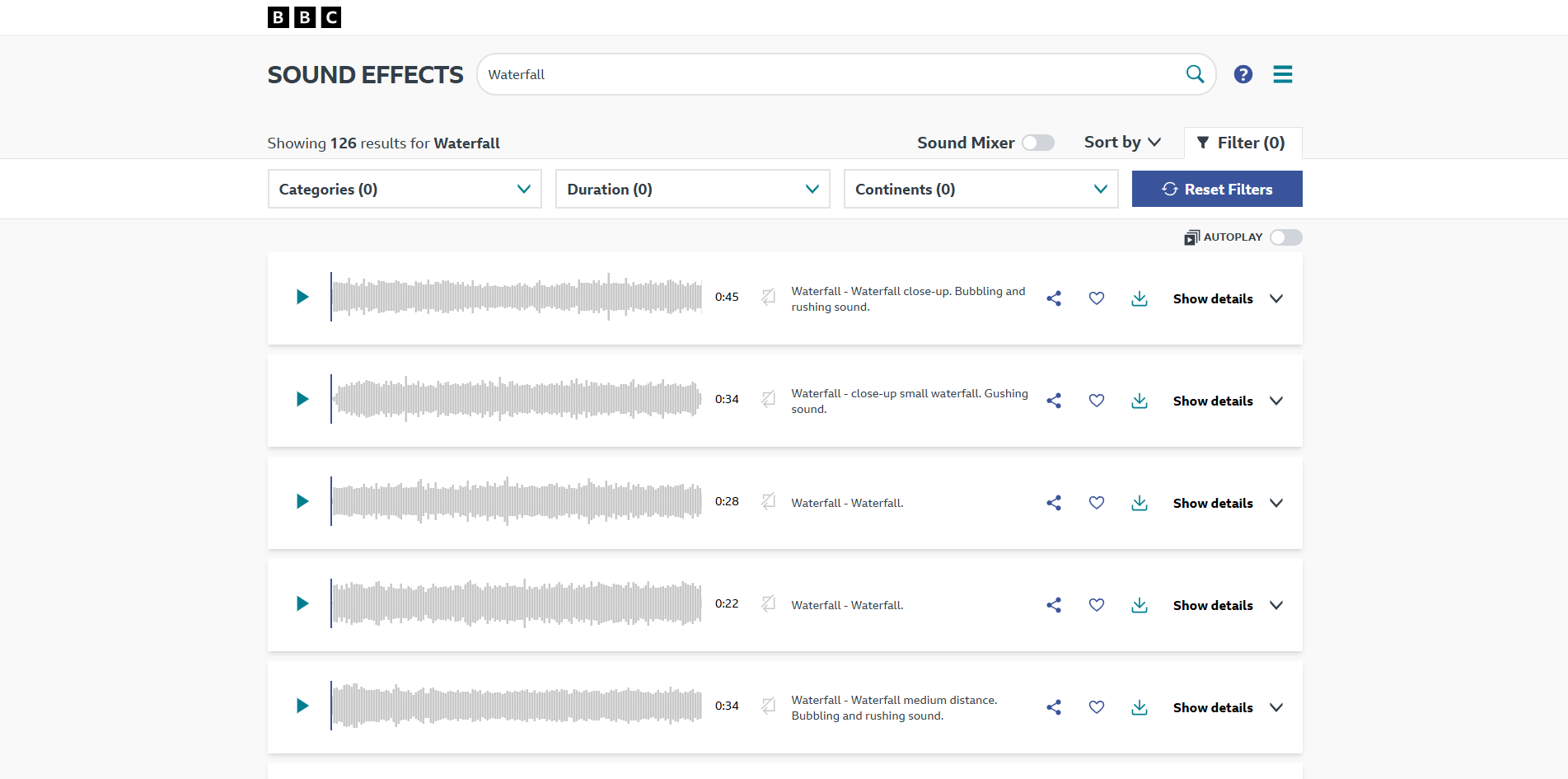Open the Categories filter dropdown

click(404, 189)
